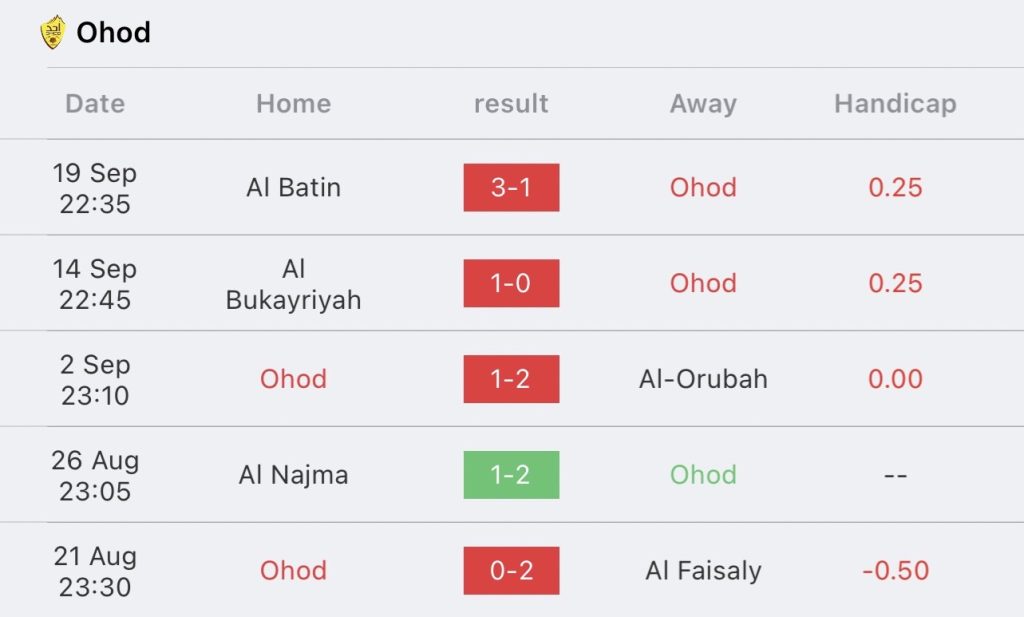Click the Ohod club crest icon
1024x617 pixels.
click(x=52, y=32)
